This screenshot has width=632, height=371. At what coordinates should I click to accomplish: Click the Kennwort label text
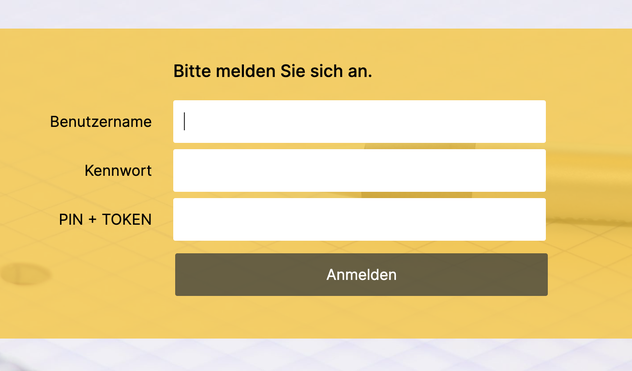tap(118, 171)
